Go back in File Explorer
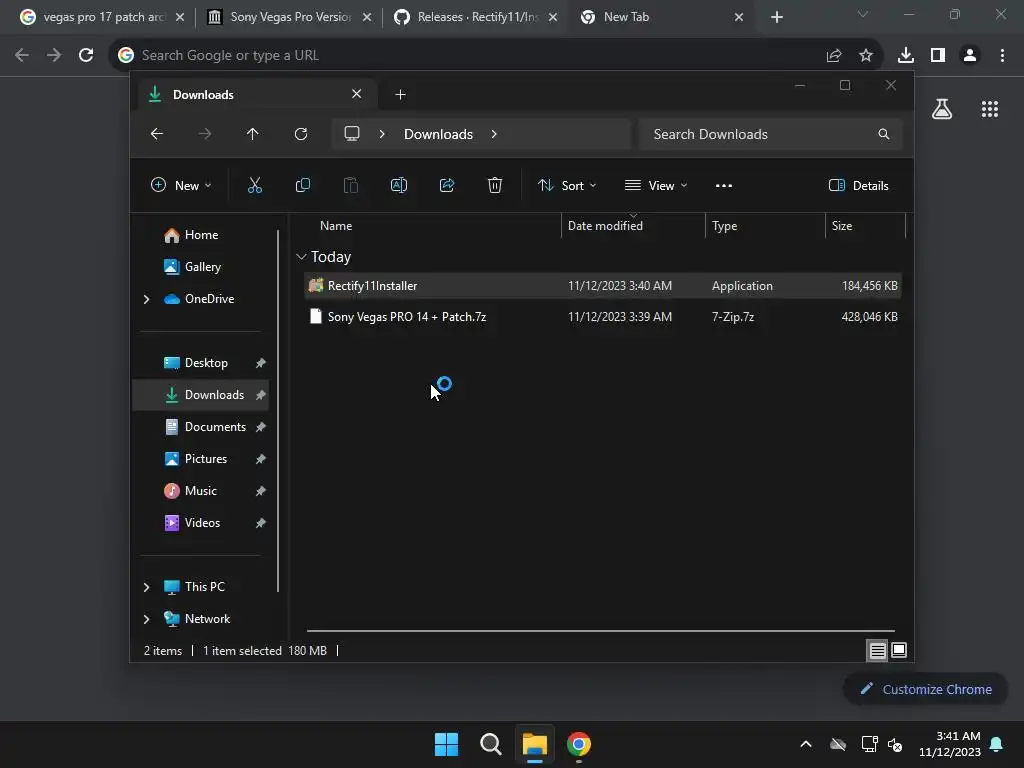The image size is (1024, 768). click(x=157, y=134)
